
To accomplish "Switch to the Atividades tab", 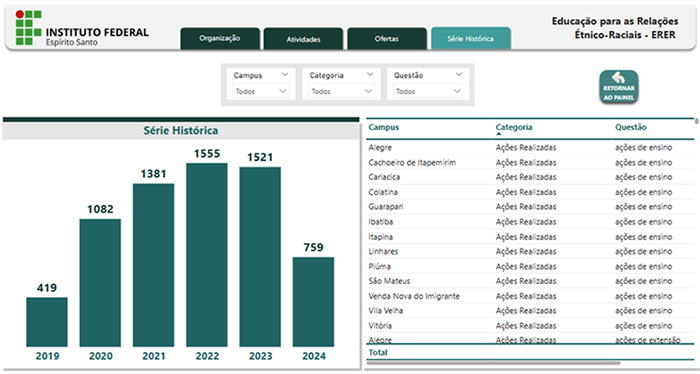I will click(304, 39).
